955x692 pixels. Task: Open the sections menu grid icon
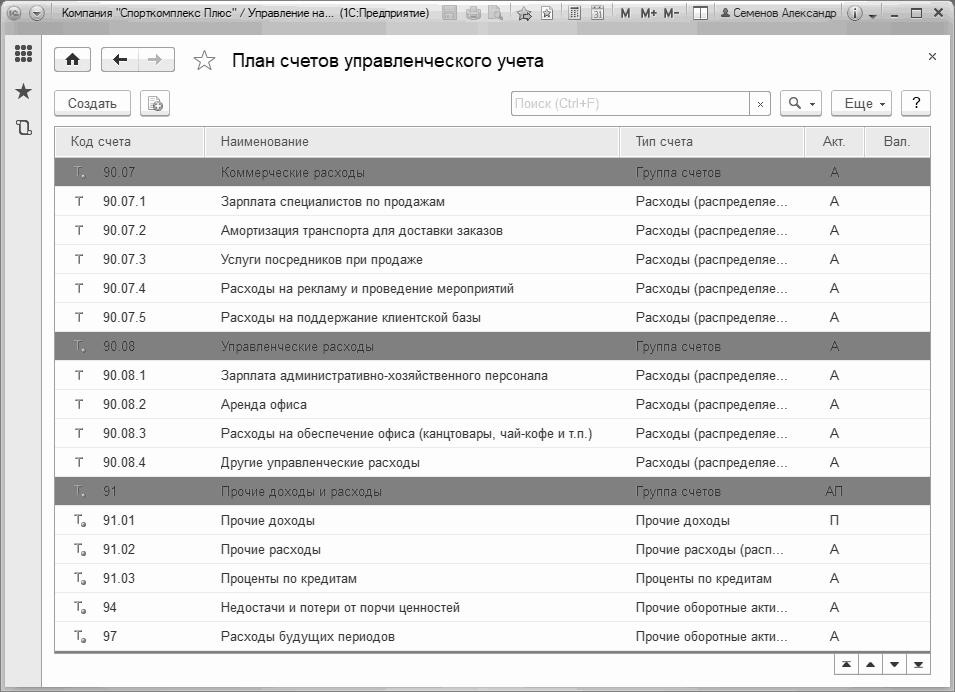coord(23,54)
